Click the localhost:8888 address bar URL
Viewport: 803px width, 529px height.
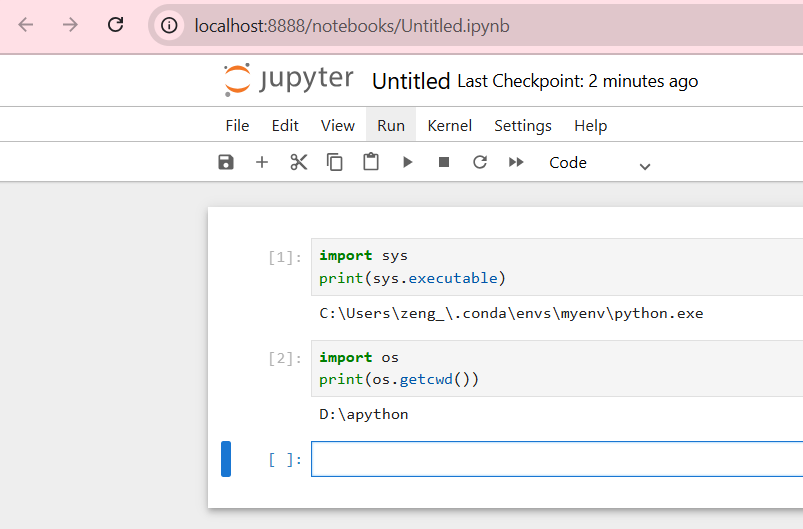(x=352, y=26)
